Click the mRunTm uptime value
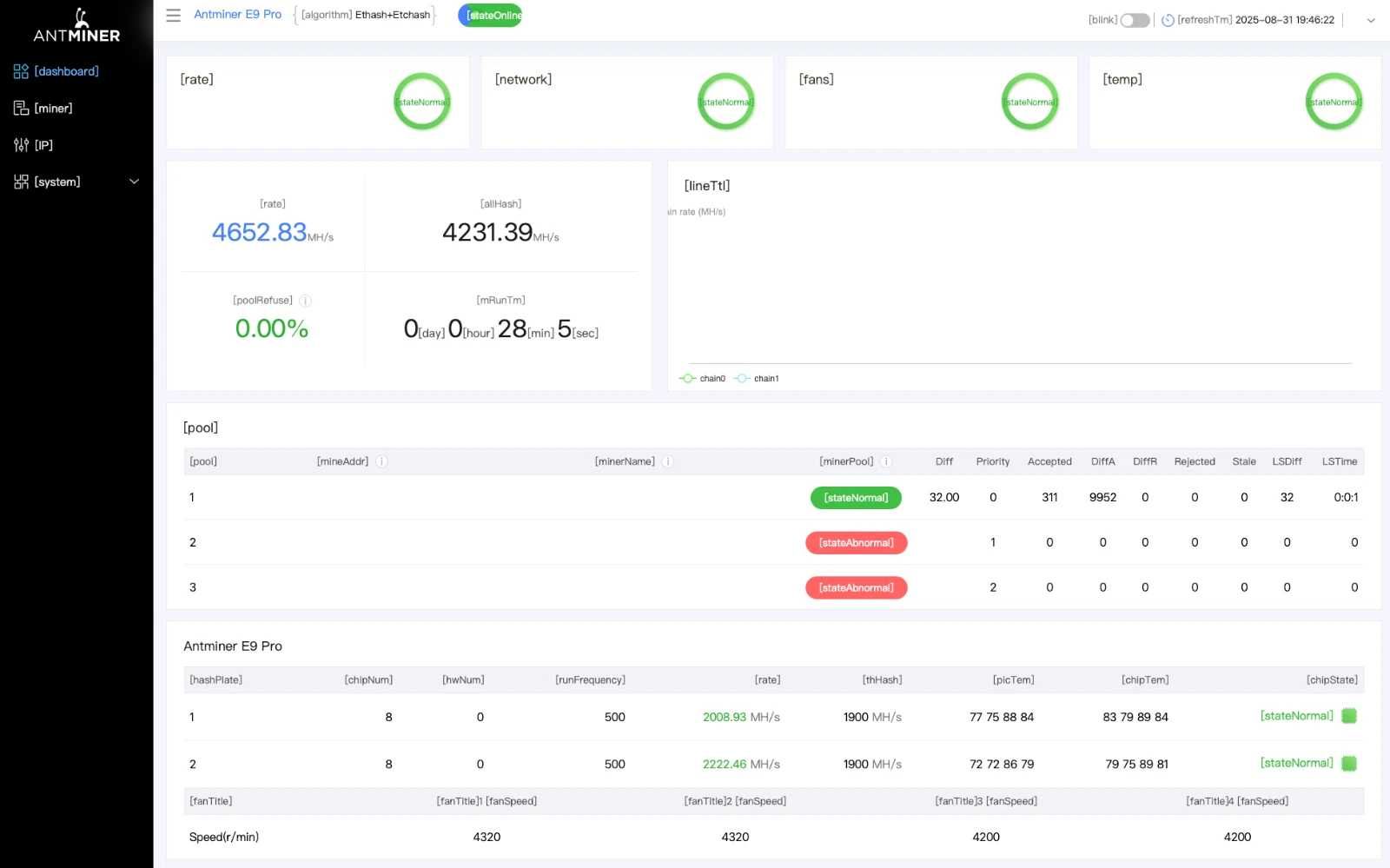Screen dimensions: 1390x868 pyautogui.click(x=500, y=329)
